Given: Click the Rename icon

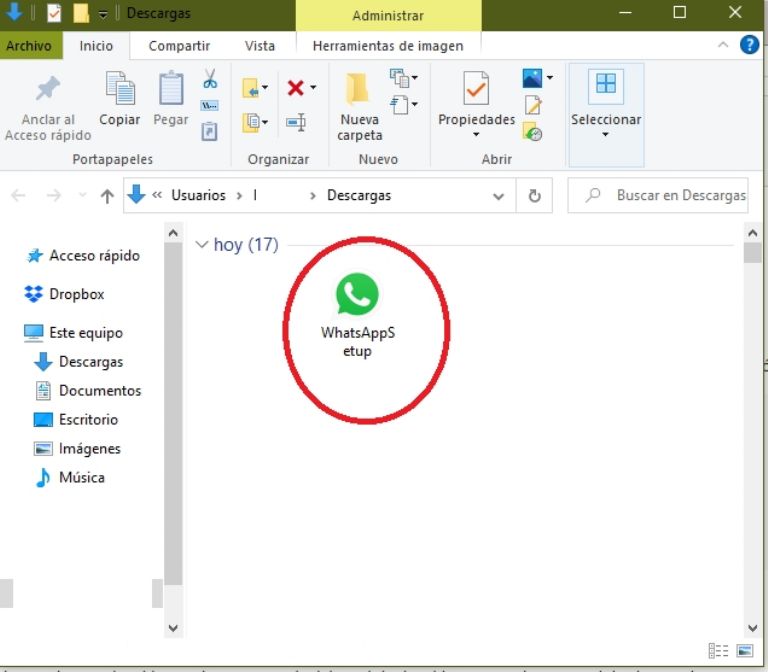Looking at the screenshot, I should pyautogui.click(x=296, y=122).
